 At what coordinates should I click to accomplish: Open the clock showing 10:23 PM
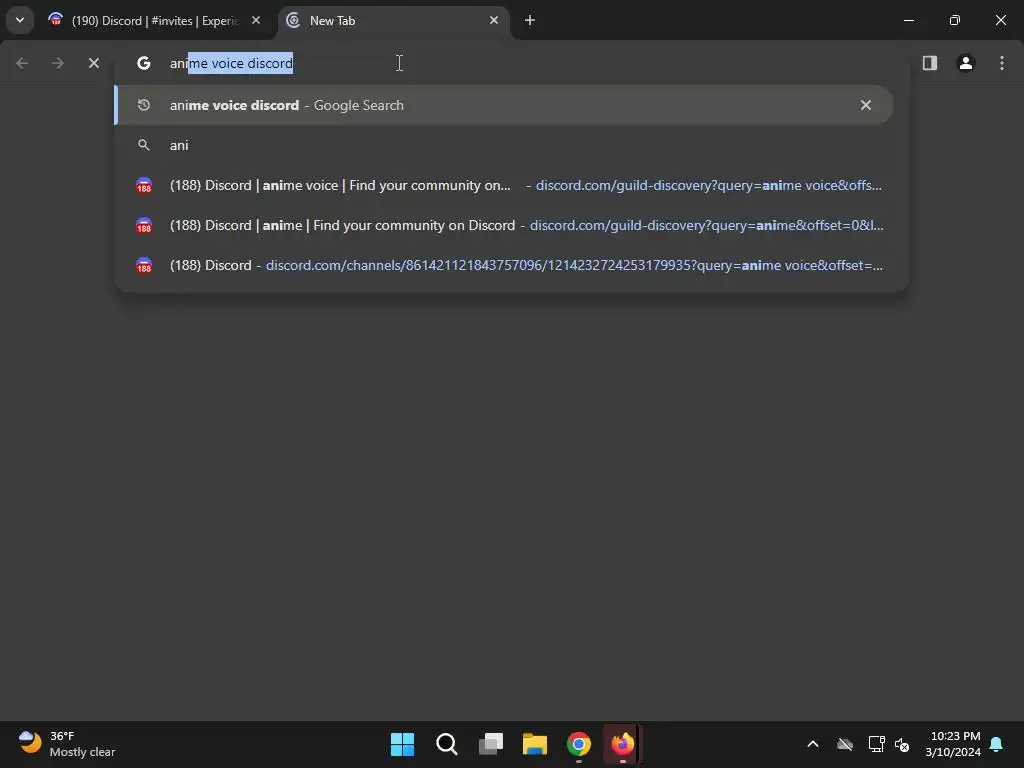pyautogui.click(x=953, y=744)
